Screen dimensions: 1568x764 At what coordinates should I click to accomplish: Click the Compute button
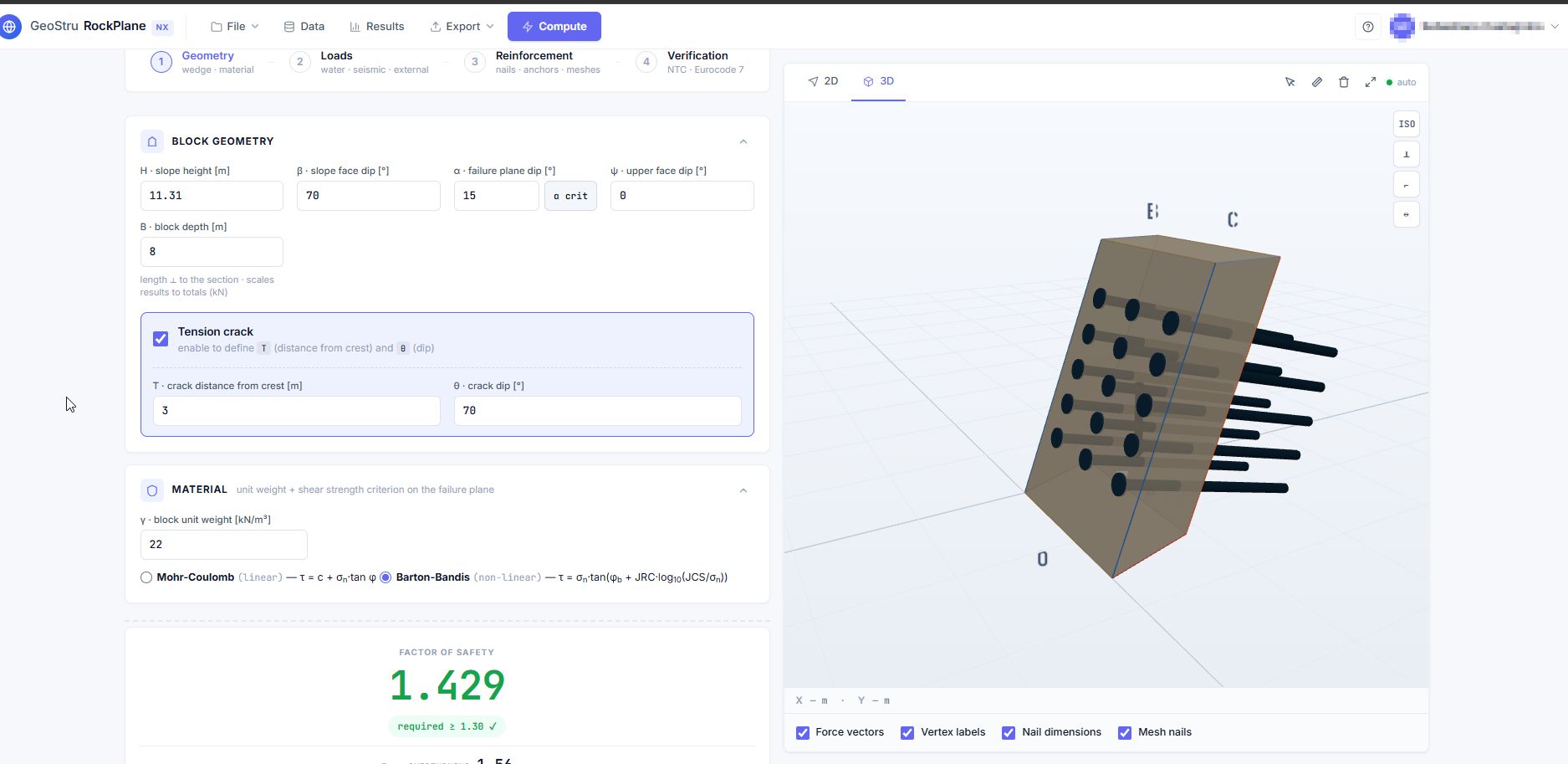point(554,27)
